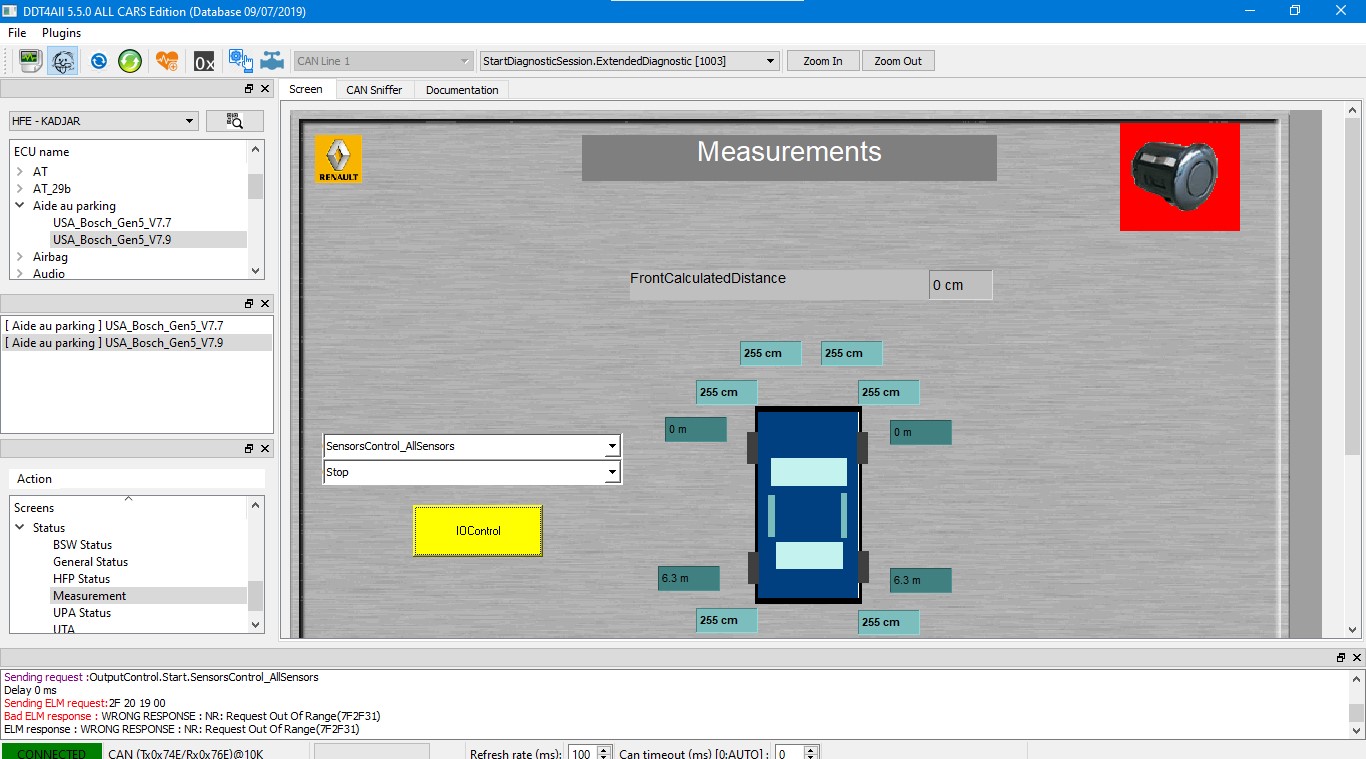Click the blue car diagram
Screen dimensions: 1366x759
click(808, 504)
